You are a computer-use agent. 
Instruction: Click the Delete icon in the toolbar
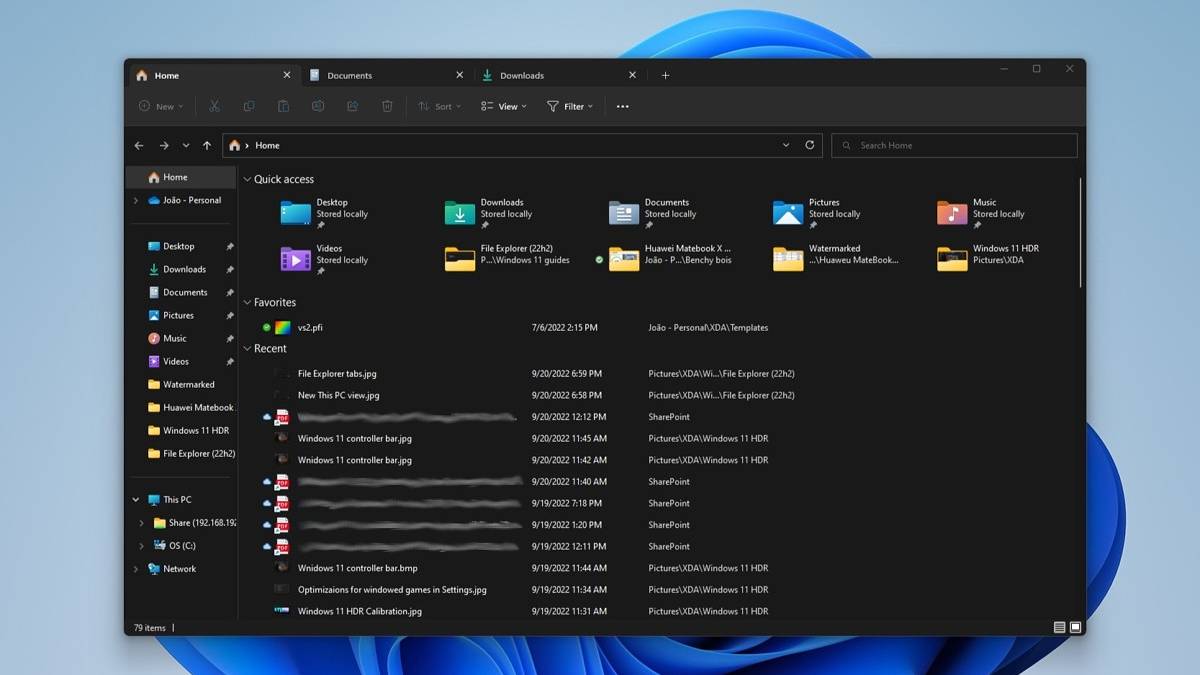(x=387, y=105)
